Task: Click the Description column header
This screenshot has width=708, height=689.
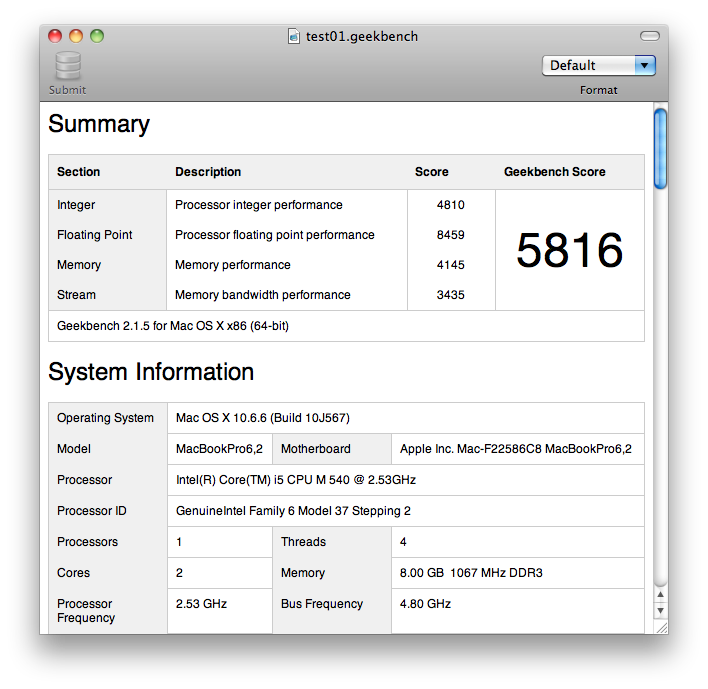Action: (x=208, y=172)
